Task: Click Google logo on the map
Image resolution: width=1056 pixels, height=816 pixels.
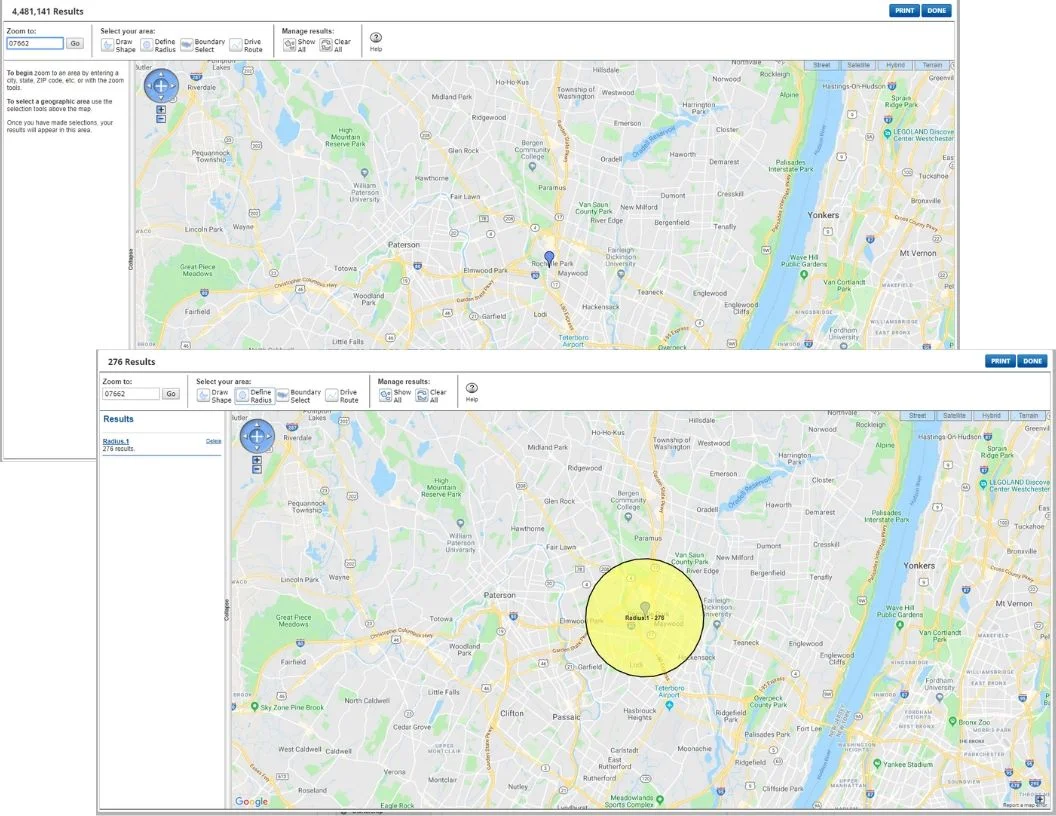Action: coord(251,801)
